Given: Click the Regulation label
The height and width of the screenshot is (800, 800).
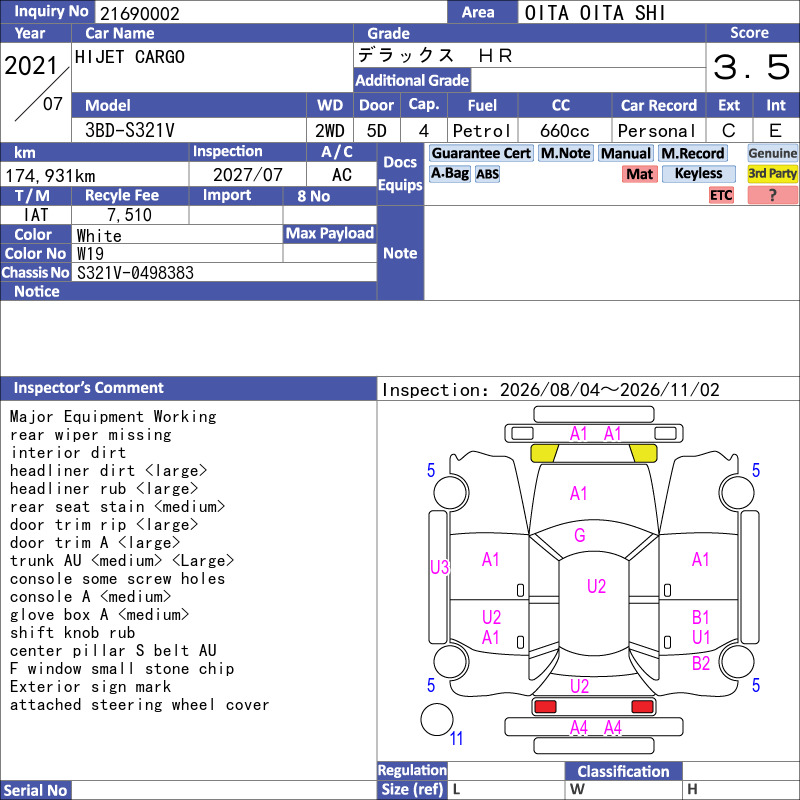Looking at the screenshot, I should [412, 770].
